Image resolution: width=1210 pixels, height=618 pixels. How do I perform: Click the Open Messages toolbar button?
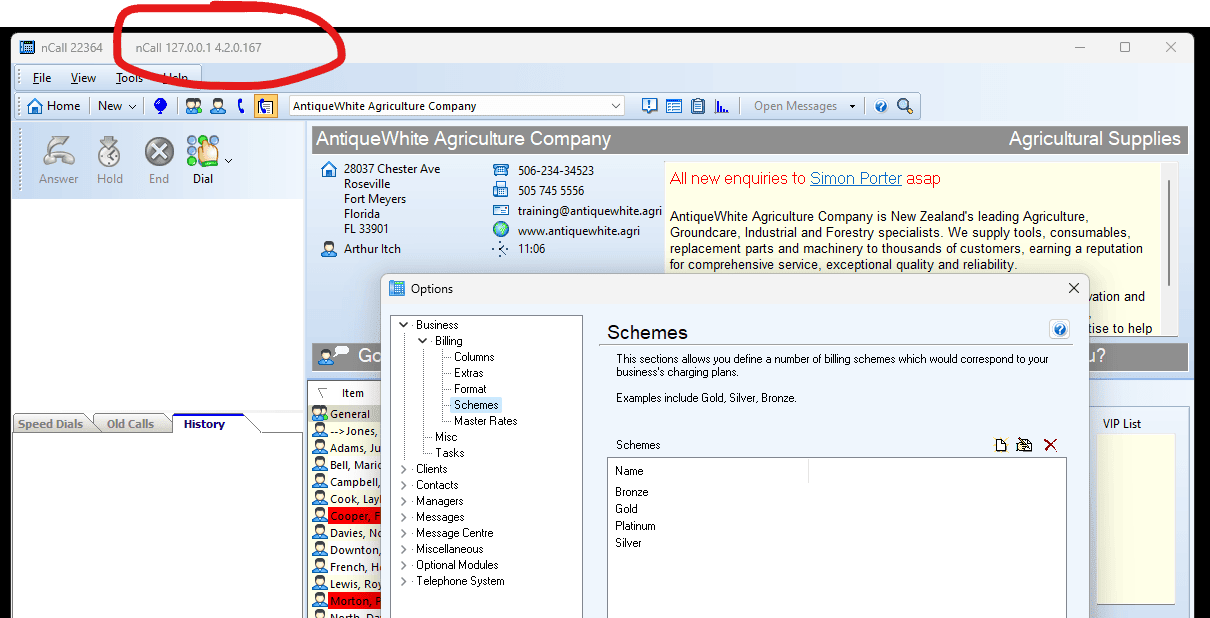(x=795, y=106)
